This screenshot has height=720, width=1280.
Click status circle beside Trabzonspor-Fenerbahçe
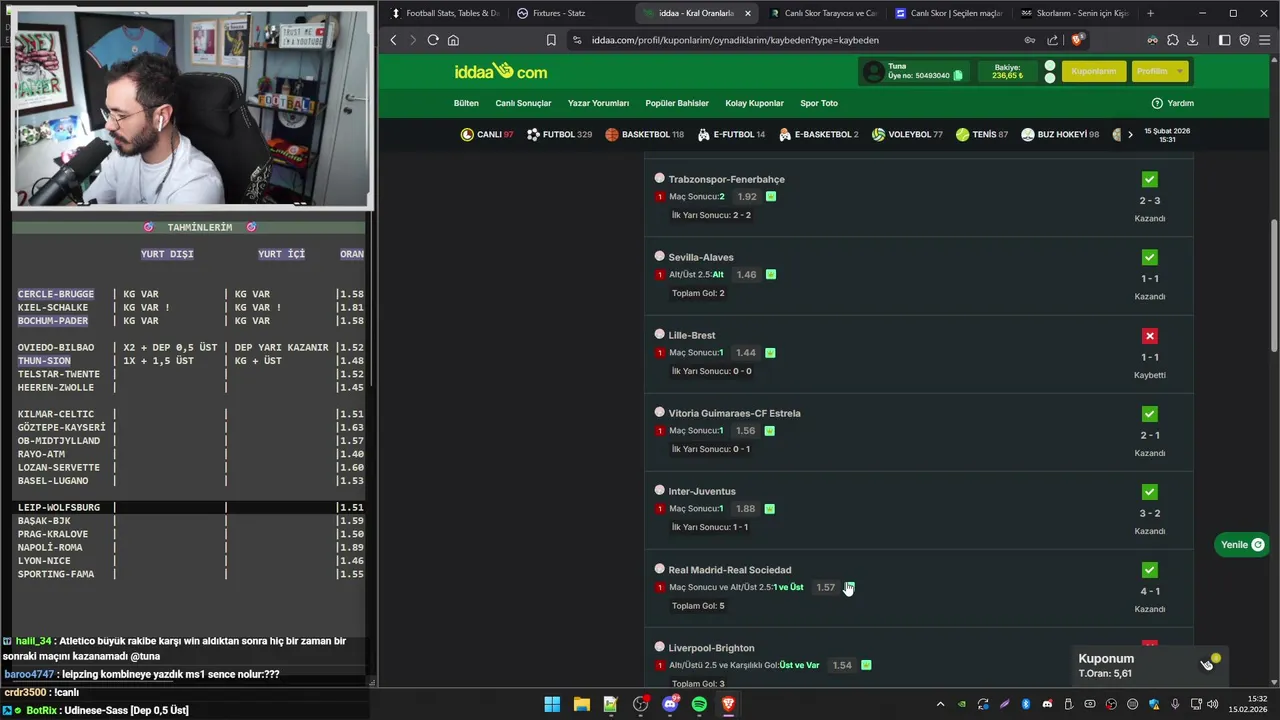click(x=659, y=178)
